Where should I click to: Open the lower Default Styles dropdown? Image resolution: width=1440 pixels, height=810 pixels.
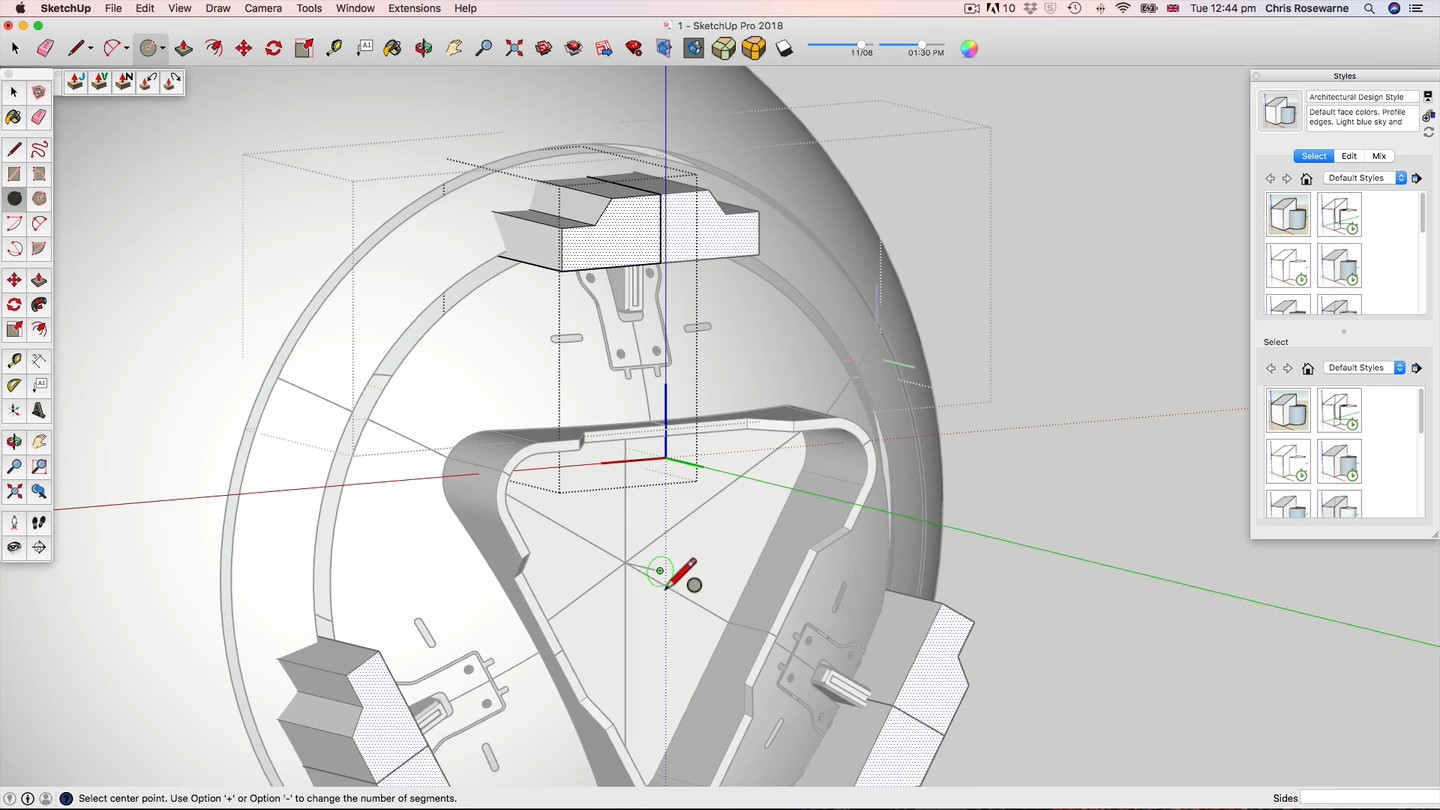[1365, 368]
